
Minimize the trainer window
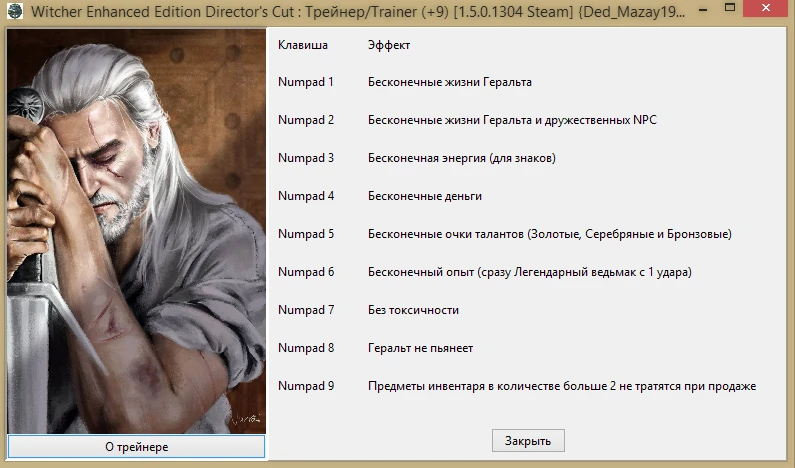[703, 10]
